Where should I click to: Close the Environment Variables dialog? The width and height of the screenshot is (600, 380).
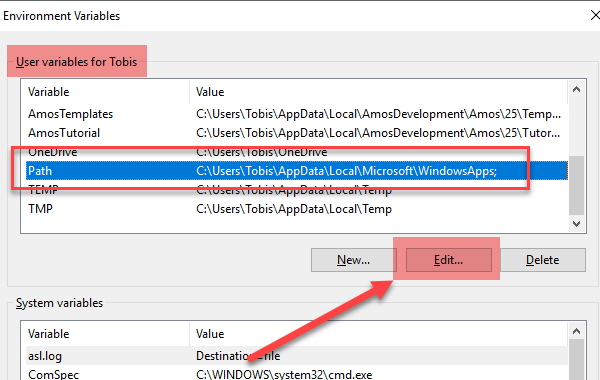point(595,15)
